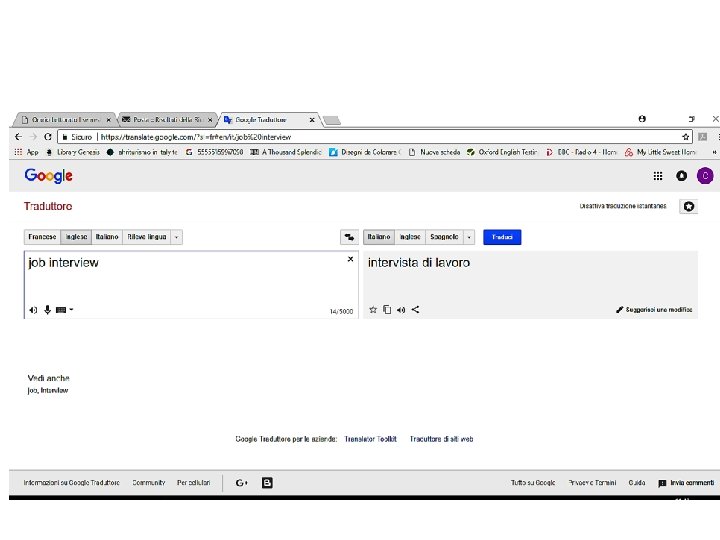Open the Translator Toolkit link

pos(371,439)
